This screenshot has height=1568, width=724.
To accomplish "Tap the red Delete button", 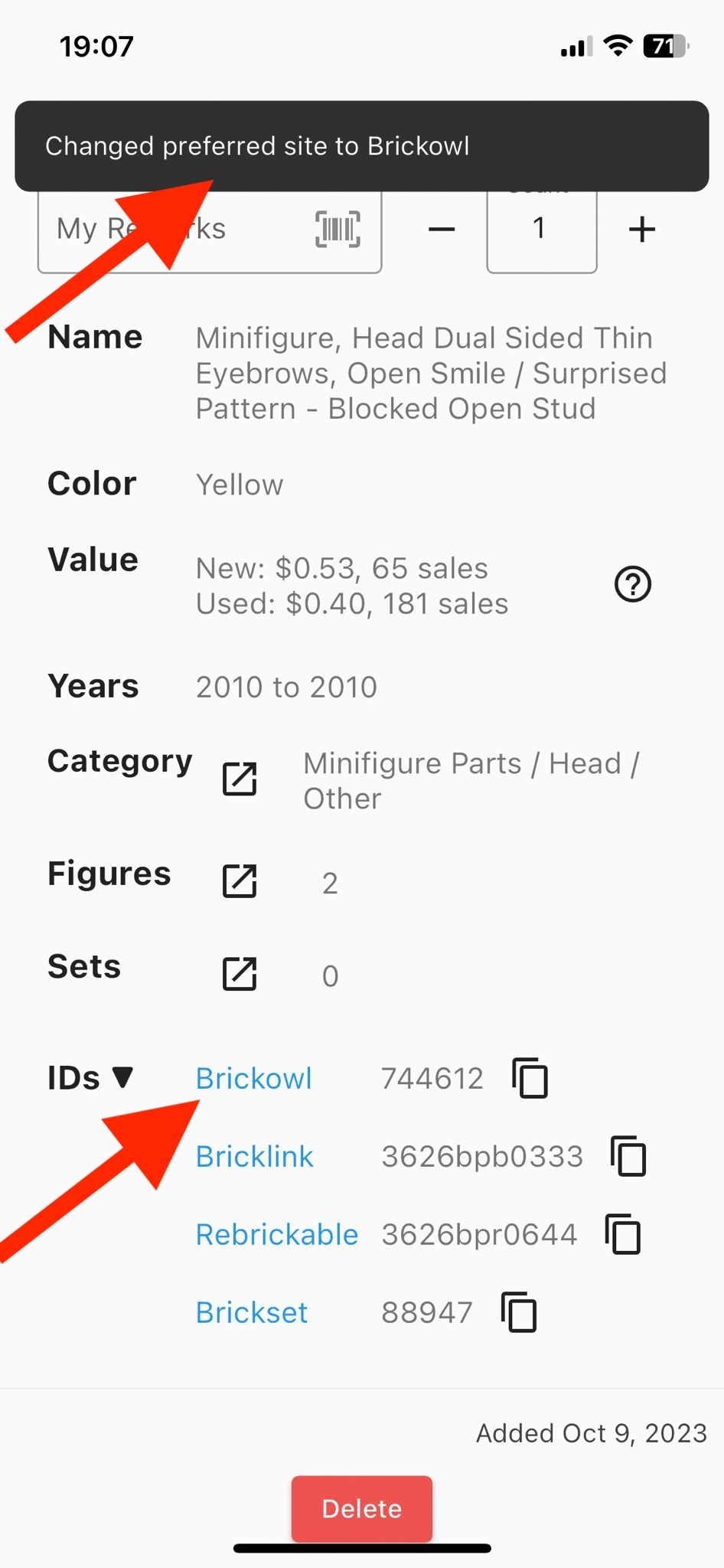I will pos(362,1508).
